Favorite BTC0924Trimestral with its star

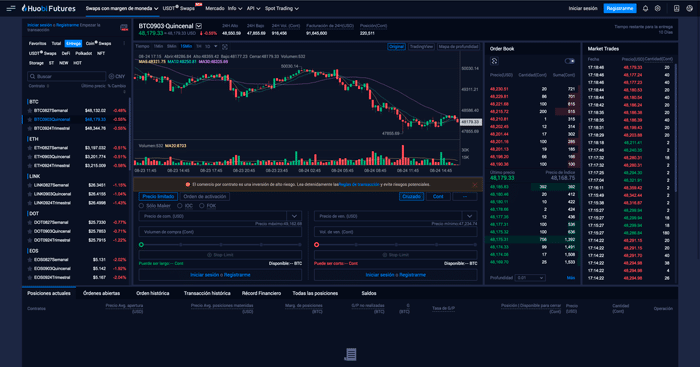tap(30, 128)
